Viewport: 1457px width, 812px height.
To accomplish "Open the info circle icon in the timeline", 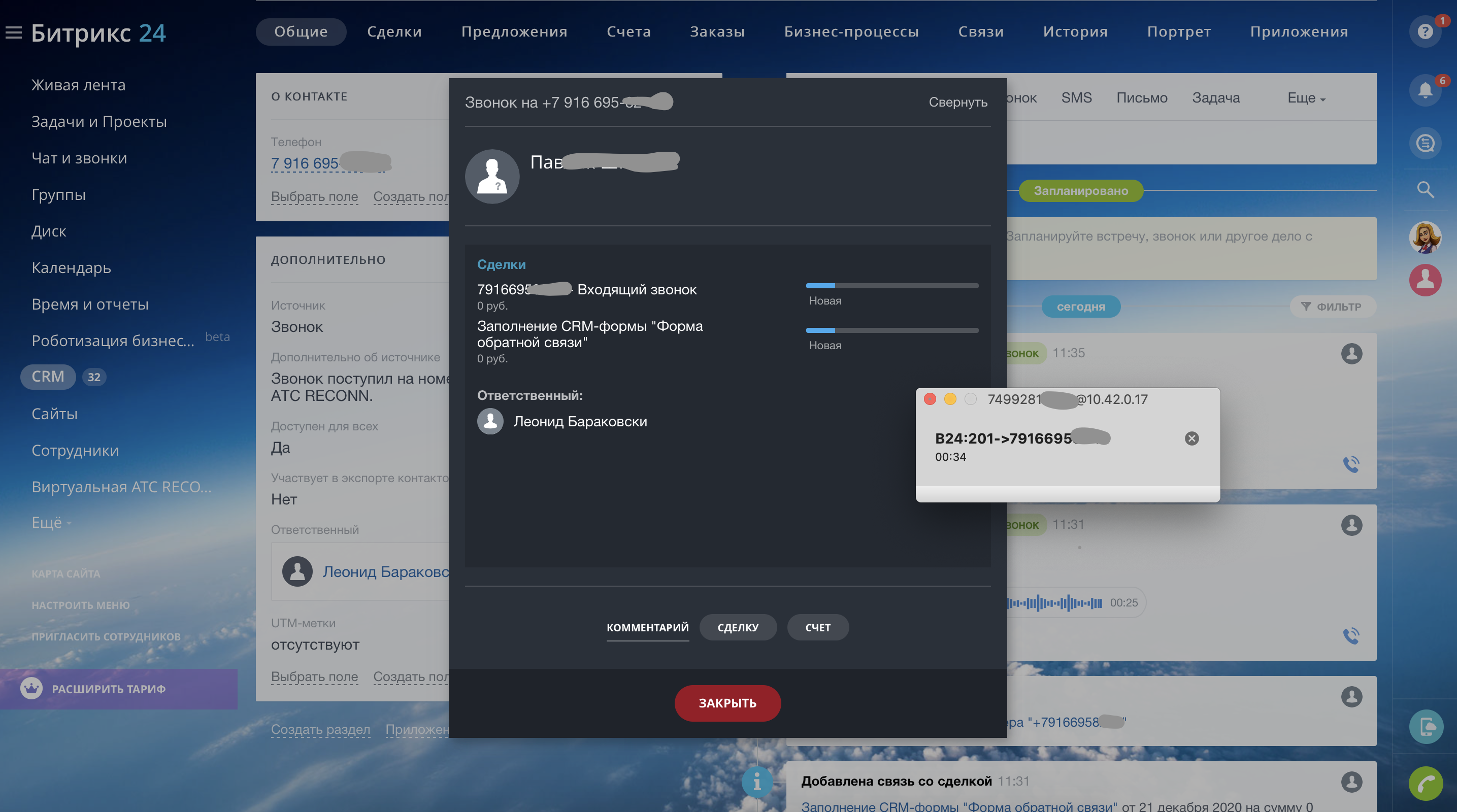I will tap(757, 783).
